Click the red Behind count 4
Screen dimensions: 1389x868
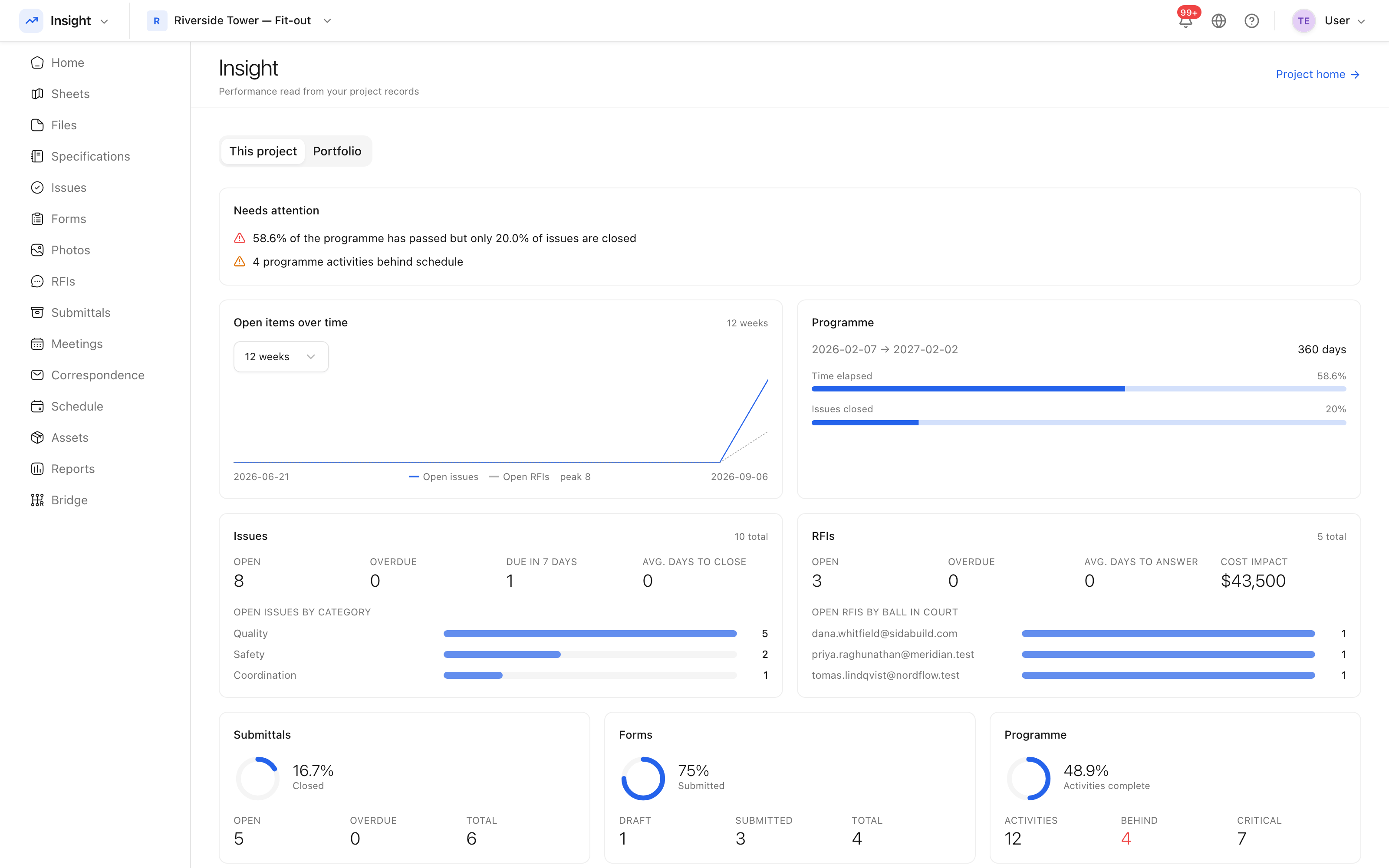(1126, 839)
